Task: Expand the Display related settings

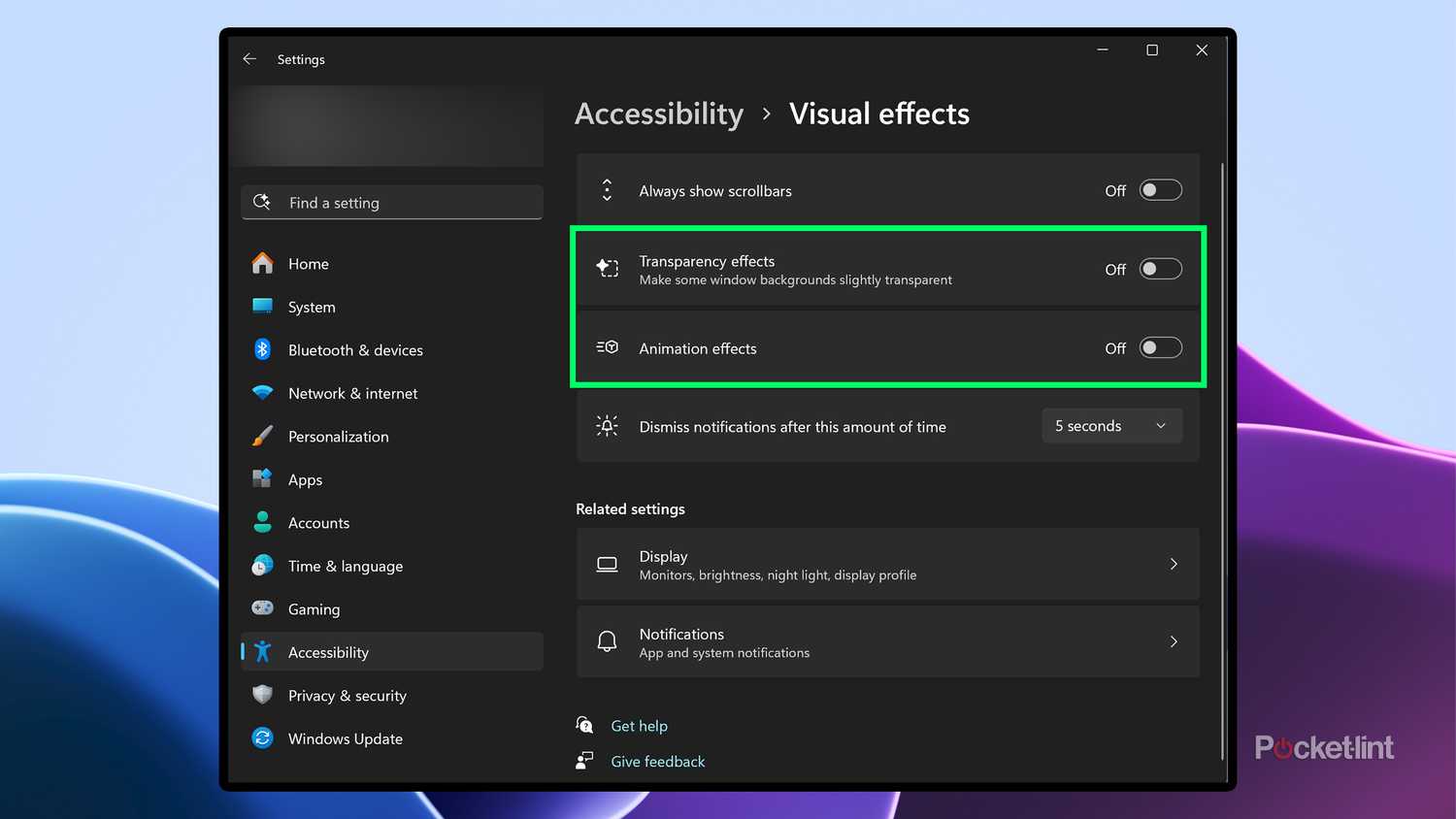Action: [x=1174, y=564]
